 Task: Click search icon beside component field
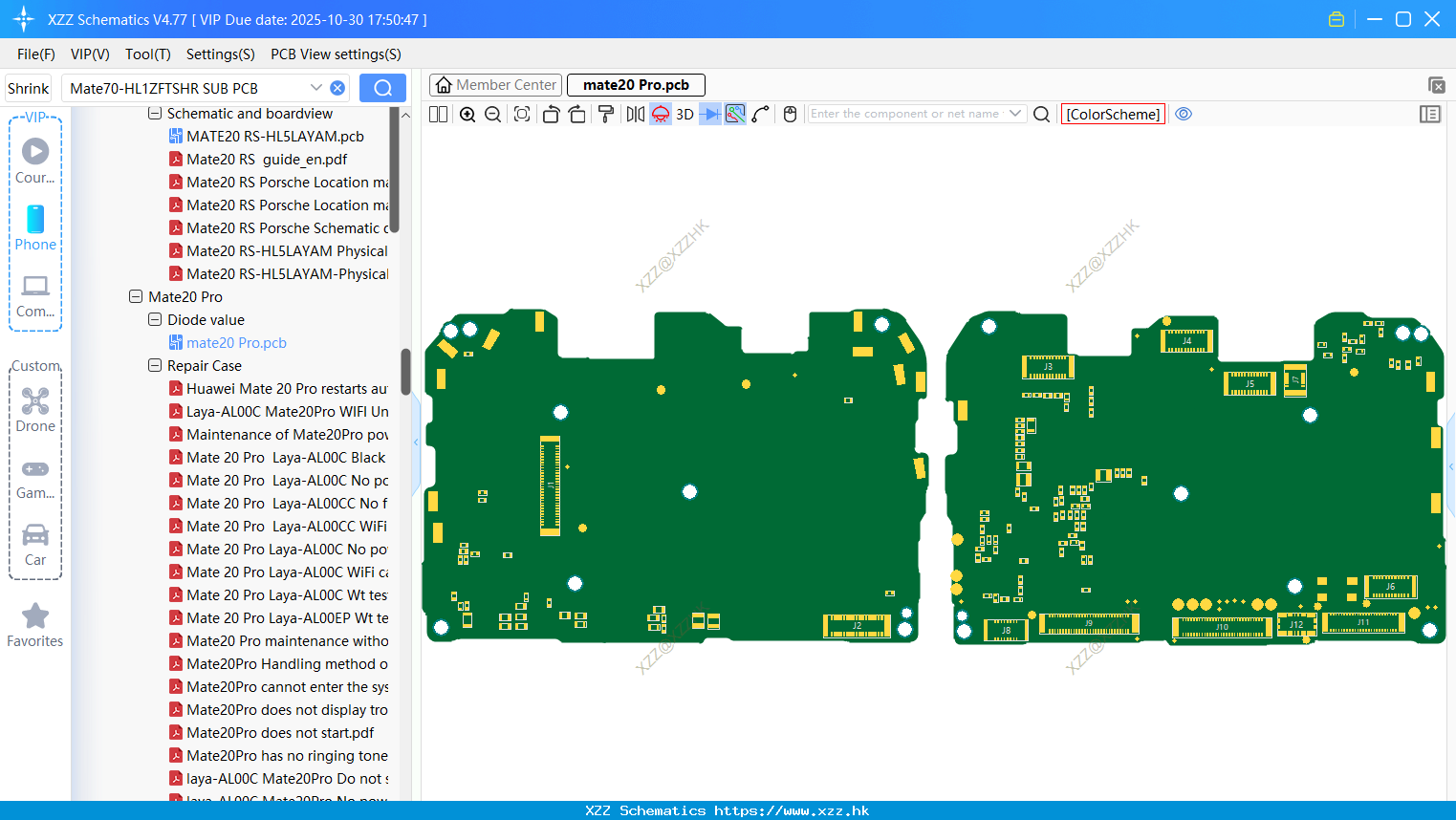pos(1042,114)
